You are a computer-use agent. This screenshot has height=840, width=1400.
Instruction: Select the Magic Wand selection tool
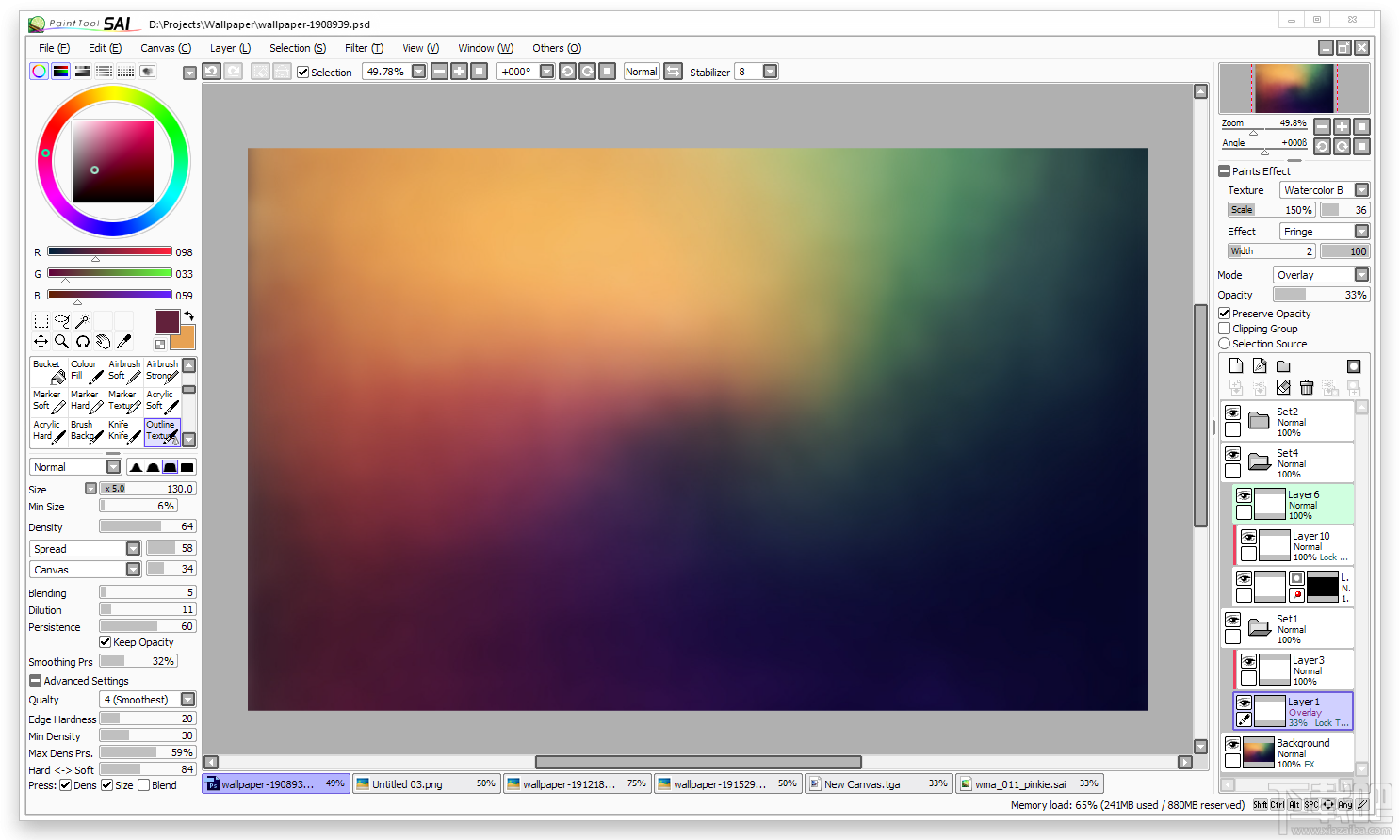click(83, 320)
